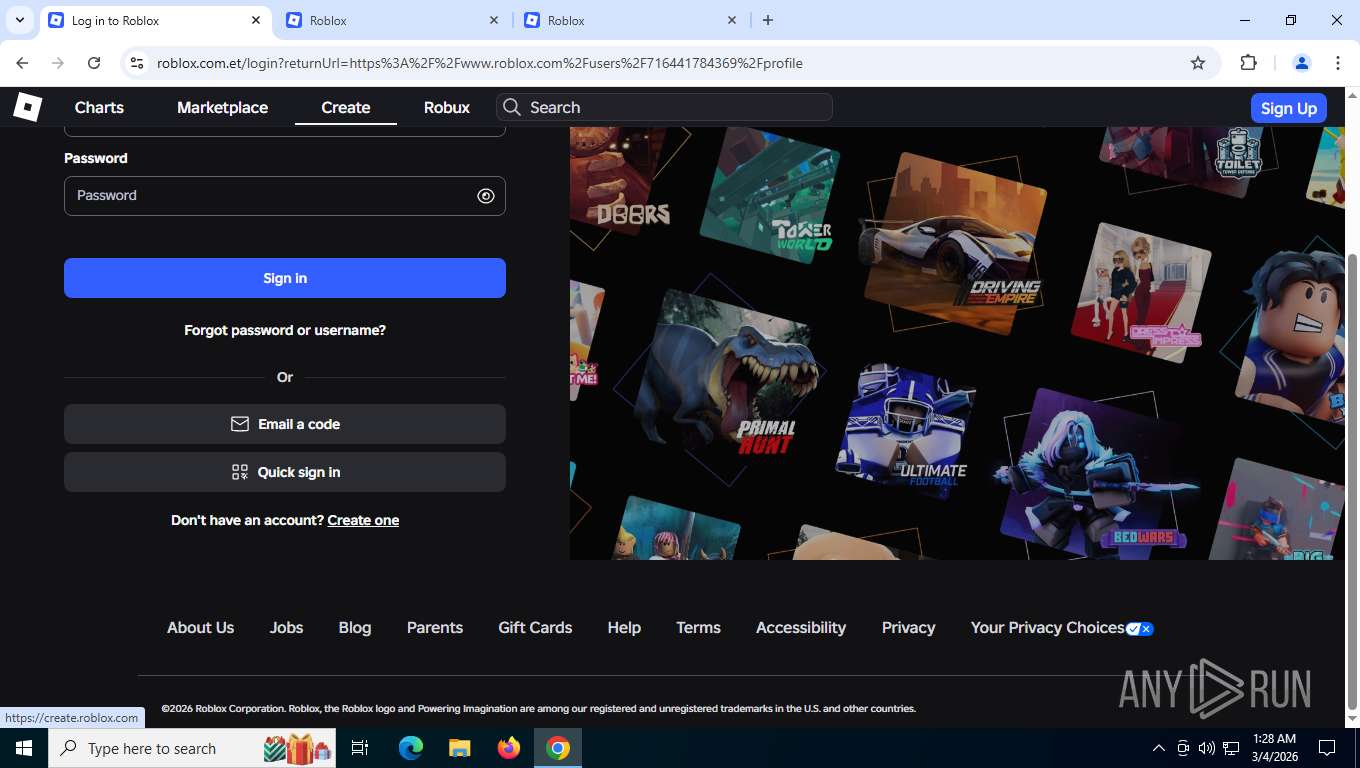This screenshot has width=1360, height=768.
Task: Launch Microsoft Edge from taskbar
Action: click(411, 748)
